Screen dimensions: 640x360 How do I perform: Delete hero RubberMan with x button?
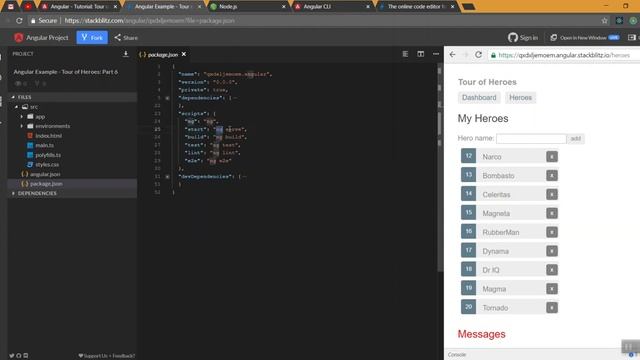tap(552, 232)
